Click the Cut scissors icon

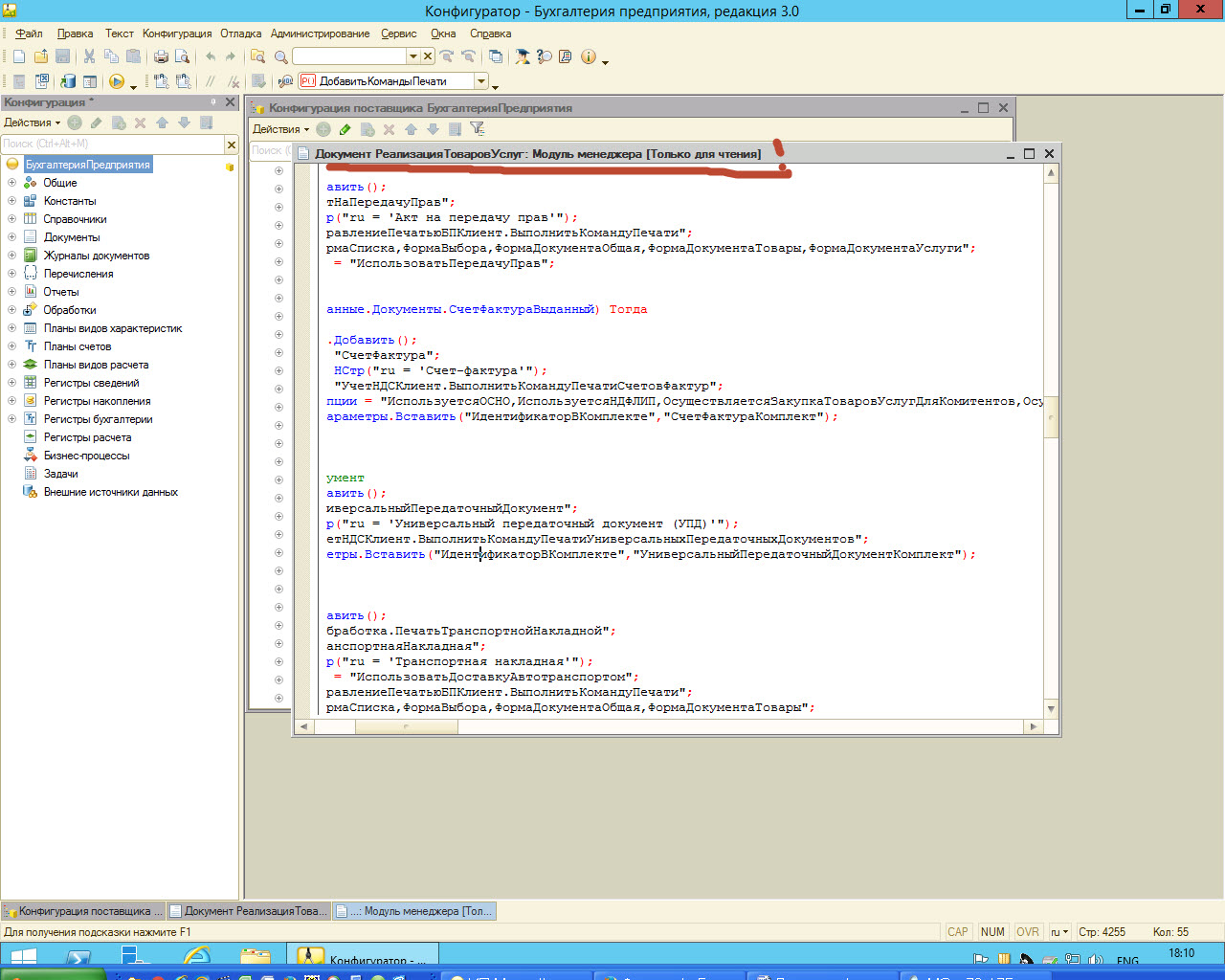(x=89, y=57)
